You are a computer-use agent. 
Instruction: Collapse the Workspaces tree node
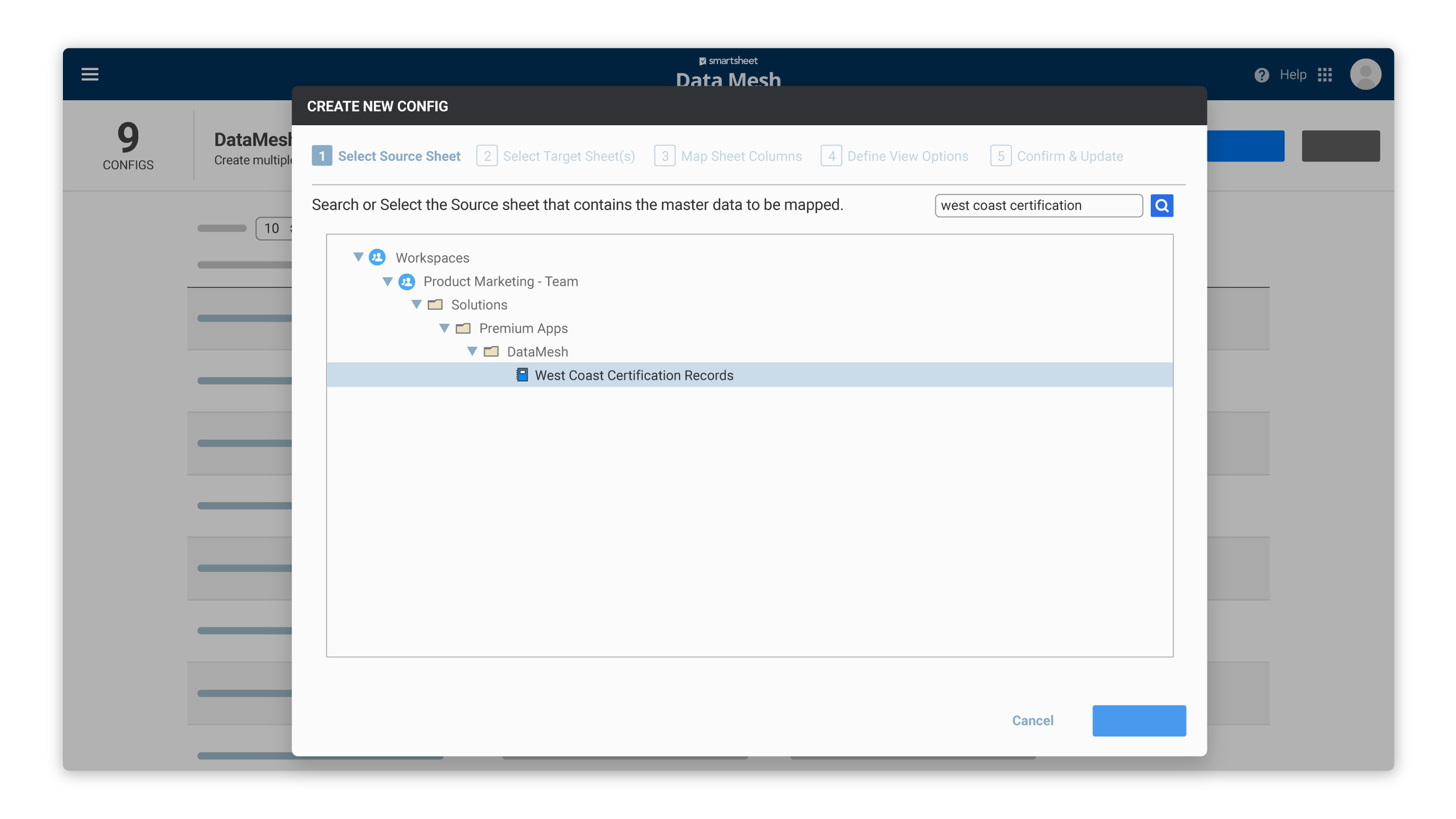tap(358, 257)
